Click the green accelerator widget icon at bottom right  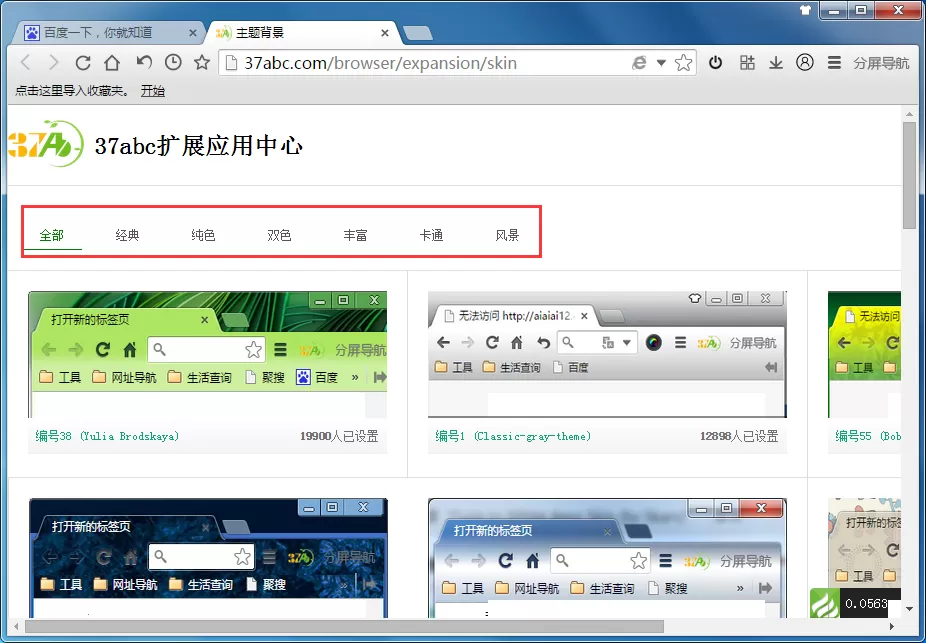click(824, 603)
